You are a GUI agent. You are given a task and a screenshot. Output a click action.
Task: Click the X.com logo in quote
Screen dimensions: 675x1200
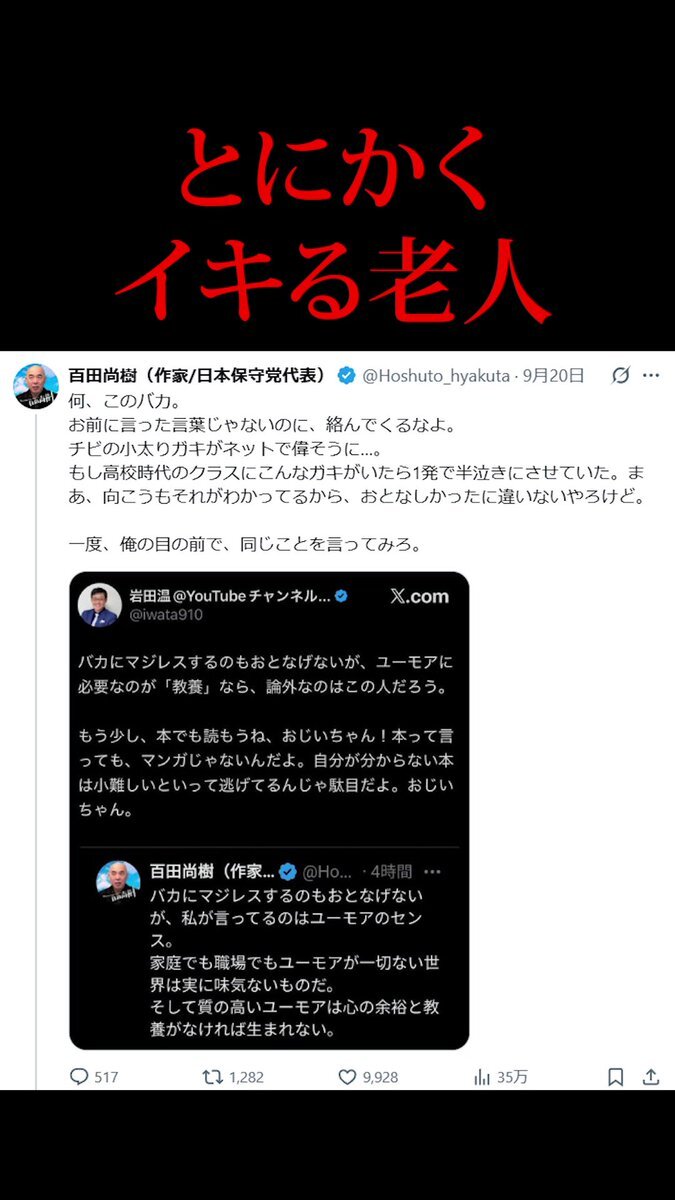tap(418, 597)
